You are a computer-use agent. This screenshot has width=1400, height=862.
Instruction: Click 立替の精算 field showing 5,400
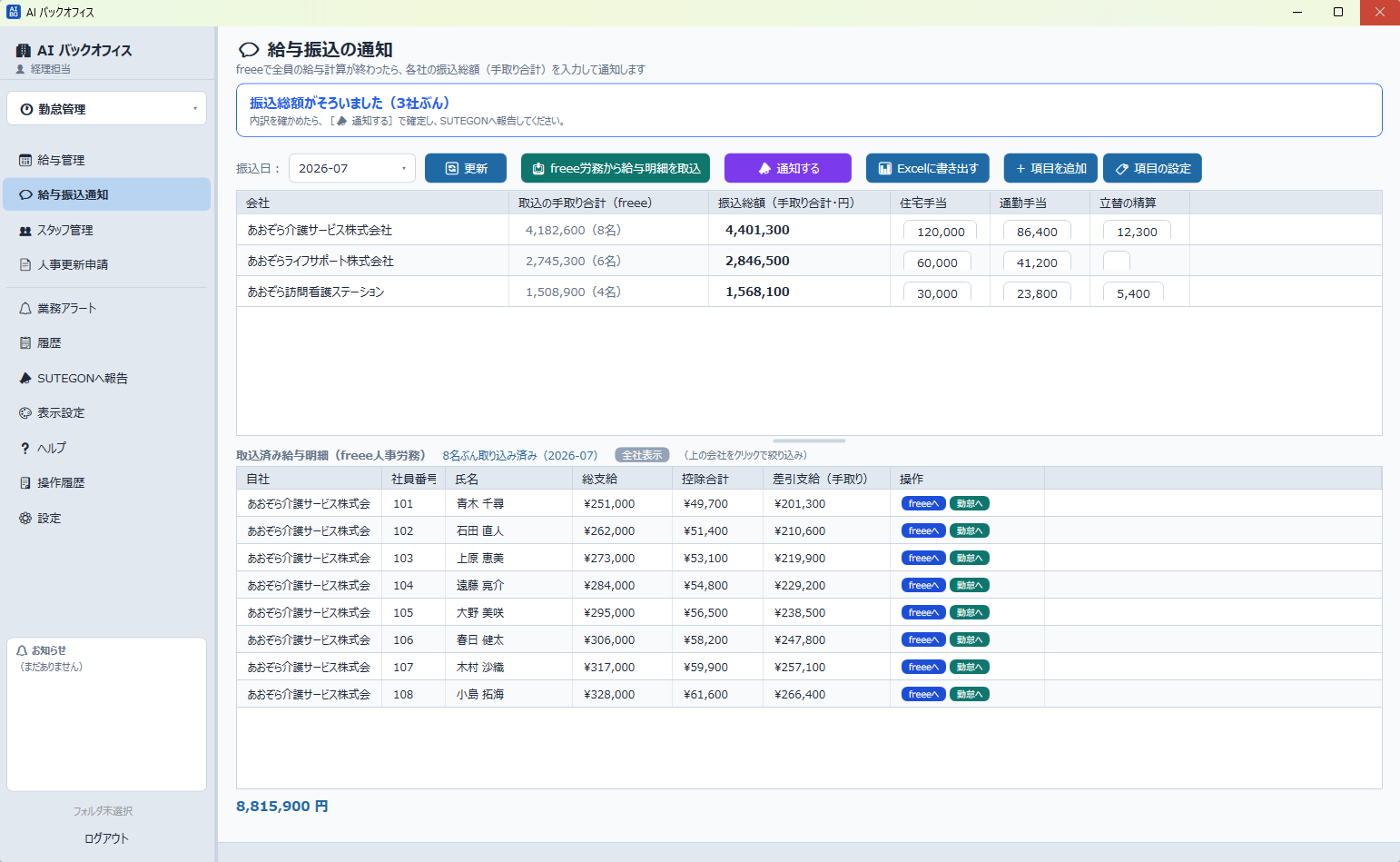point(1133,293)
